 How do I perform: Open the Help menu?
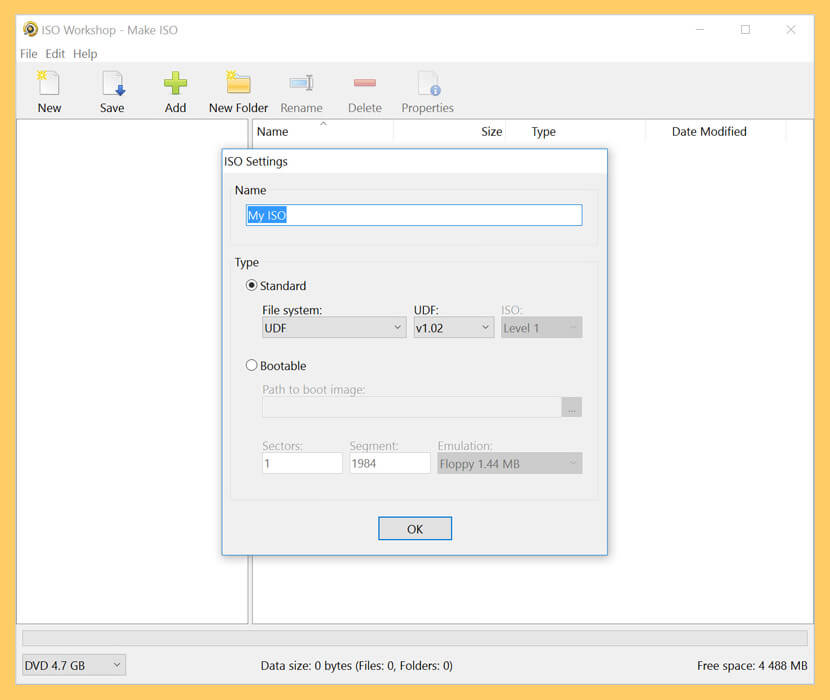(85, 54)
